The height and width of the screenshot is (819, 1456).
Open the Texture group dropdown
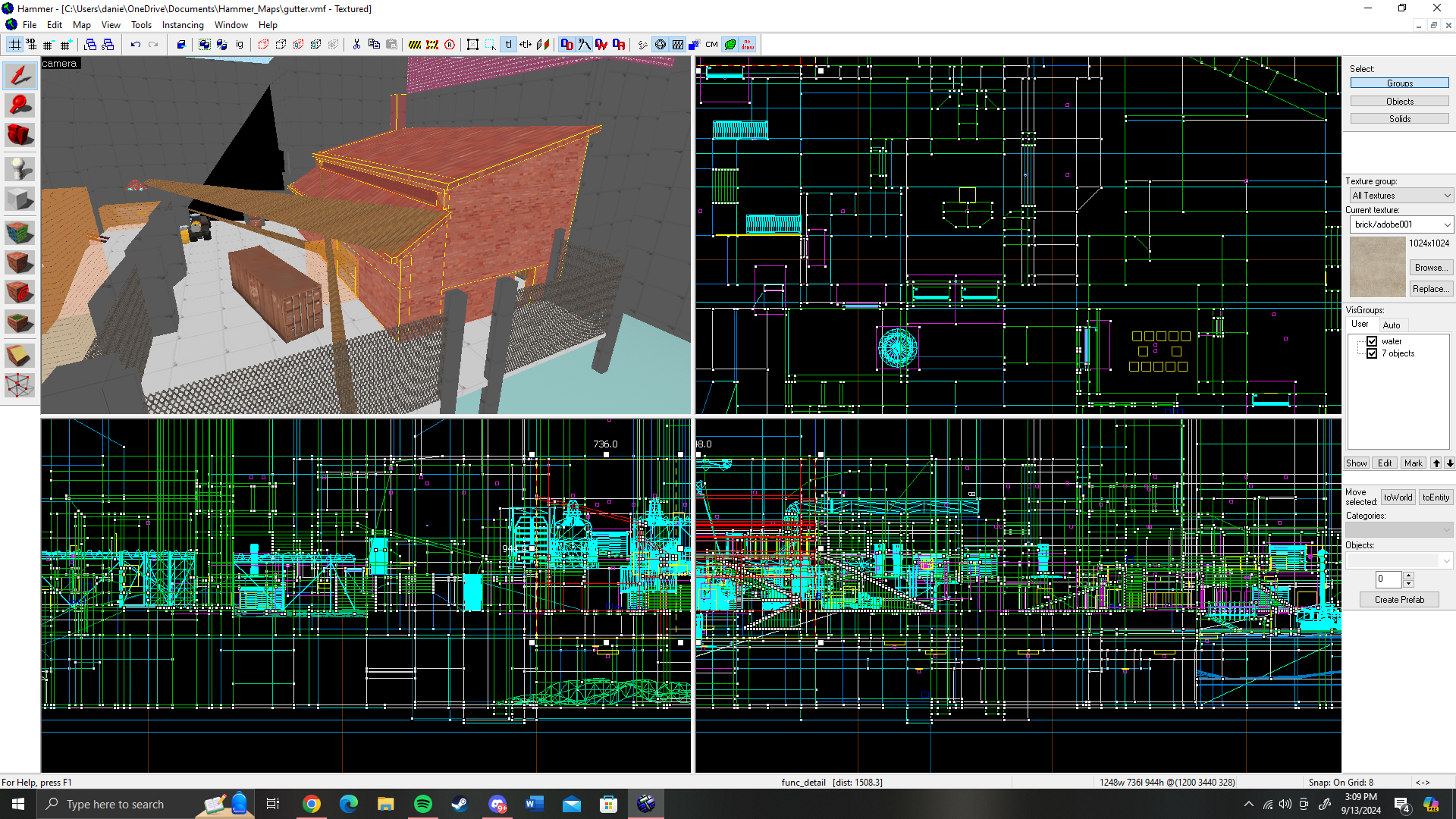pyautogui.click(x=1400, y=196)
